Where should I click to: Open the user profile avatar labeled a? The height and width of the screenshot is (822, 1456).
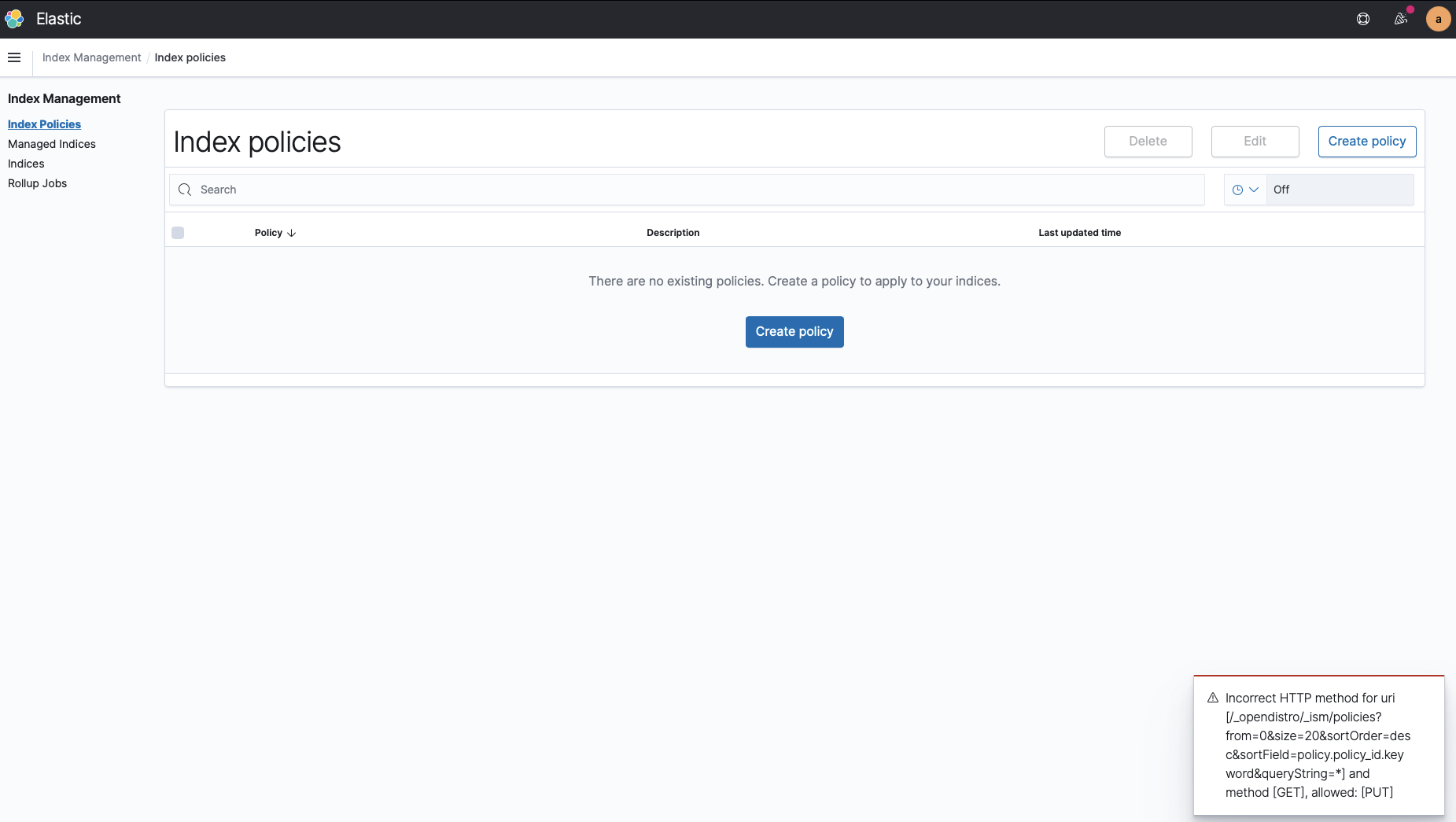tap(1437, 18)
